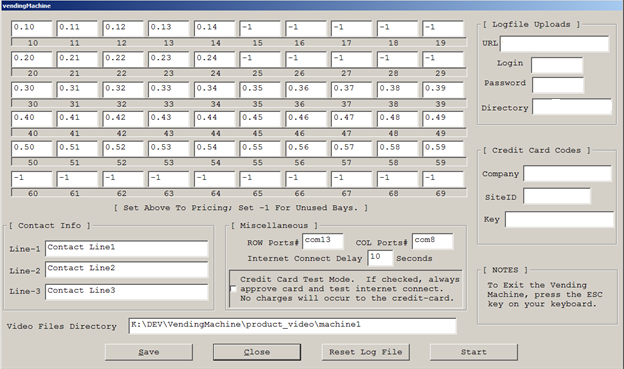Image resolution: width=624 pixels, height=369 pixels.
Task: Select price field for bay 12
Action: (x=123, y=28)
